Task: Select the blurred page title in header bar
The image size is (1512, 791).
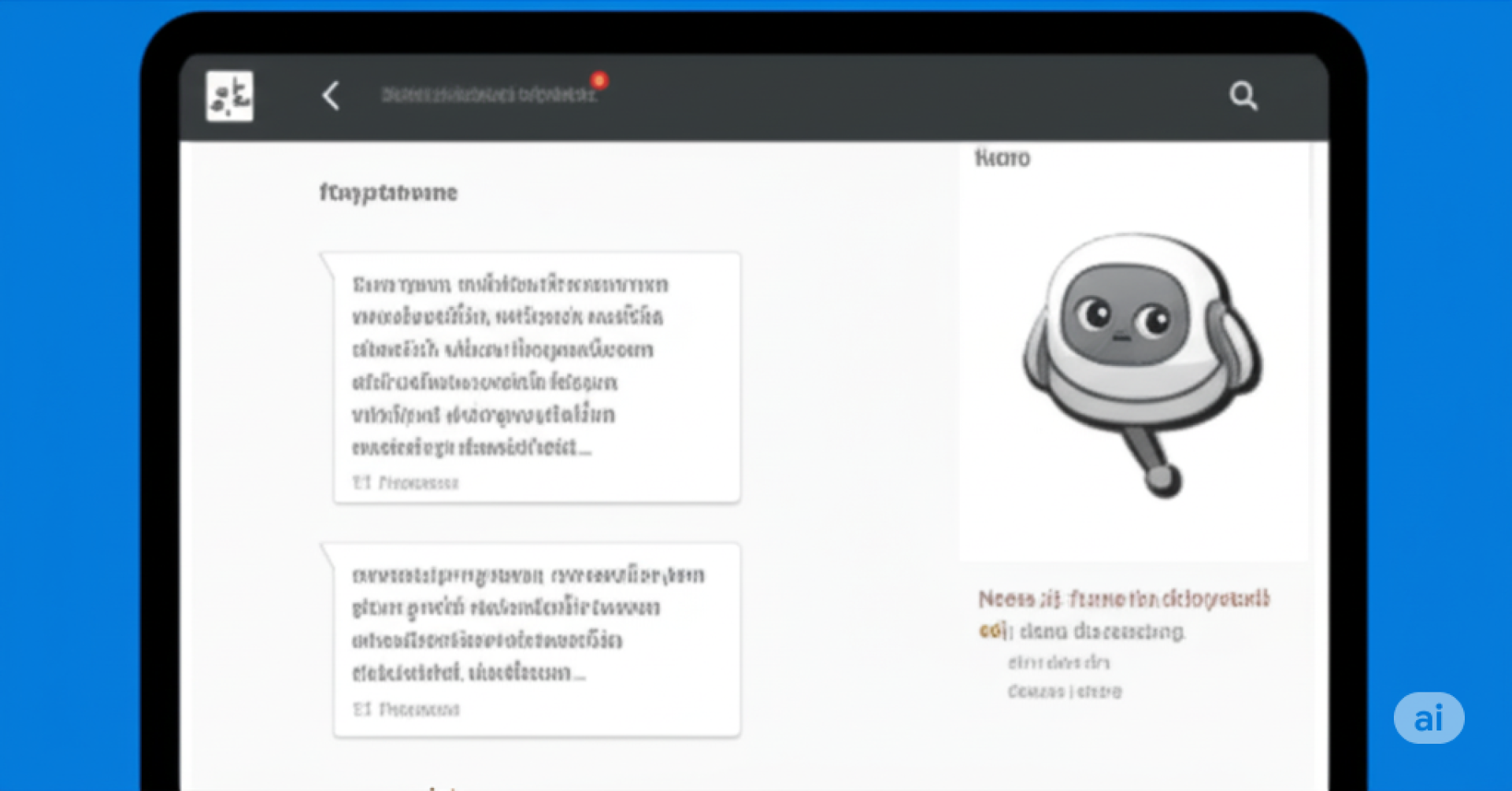Action: tap(488, 95)
